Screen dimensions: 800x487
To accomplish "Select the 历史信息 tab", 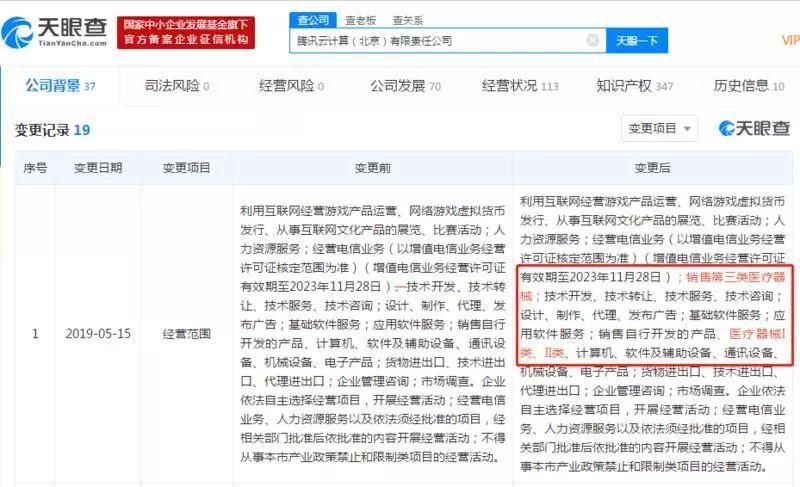I will point(749,86).
